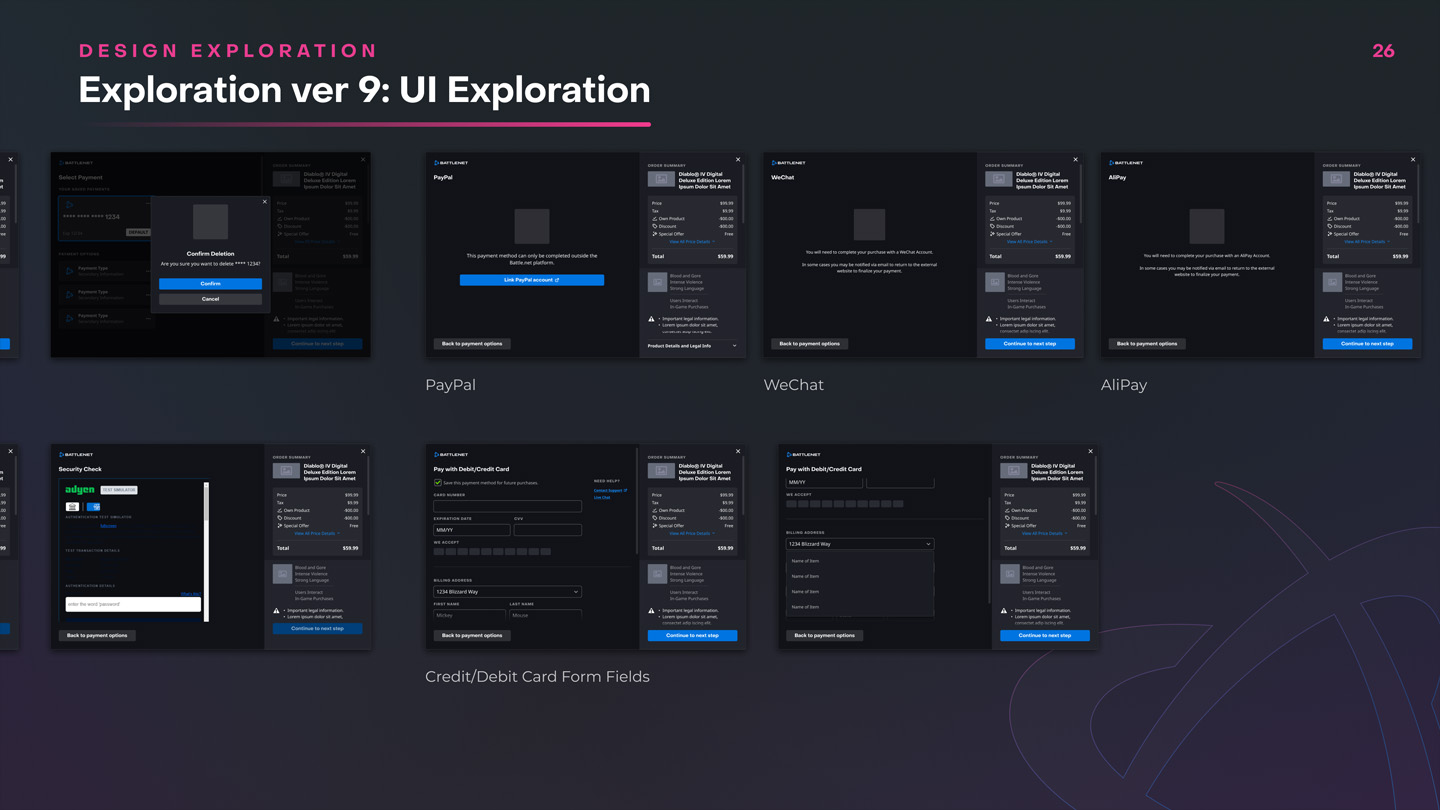Collapse the expanded 1234 Blizzard Way address dropdown
The image size is (1440, 810).
(859, 544)
